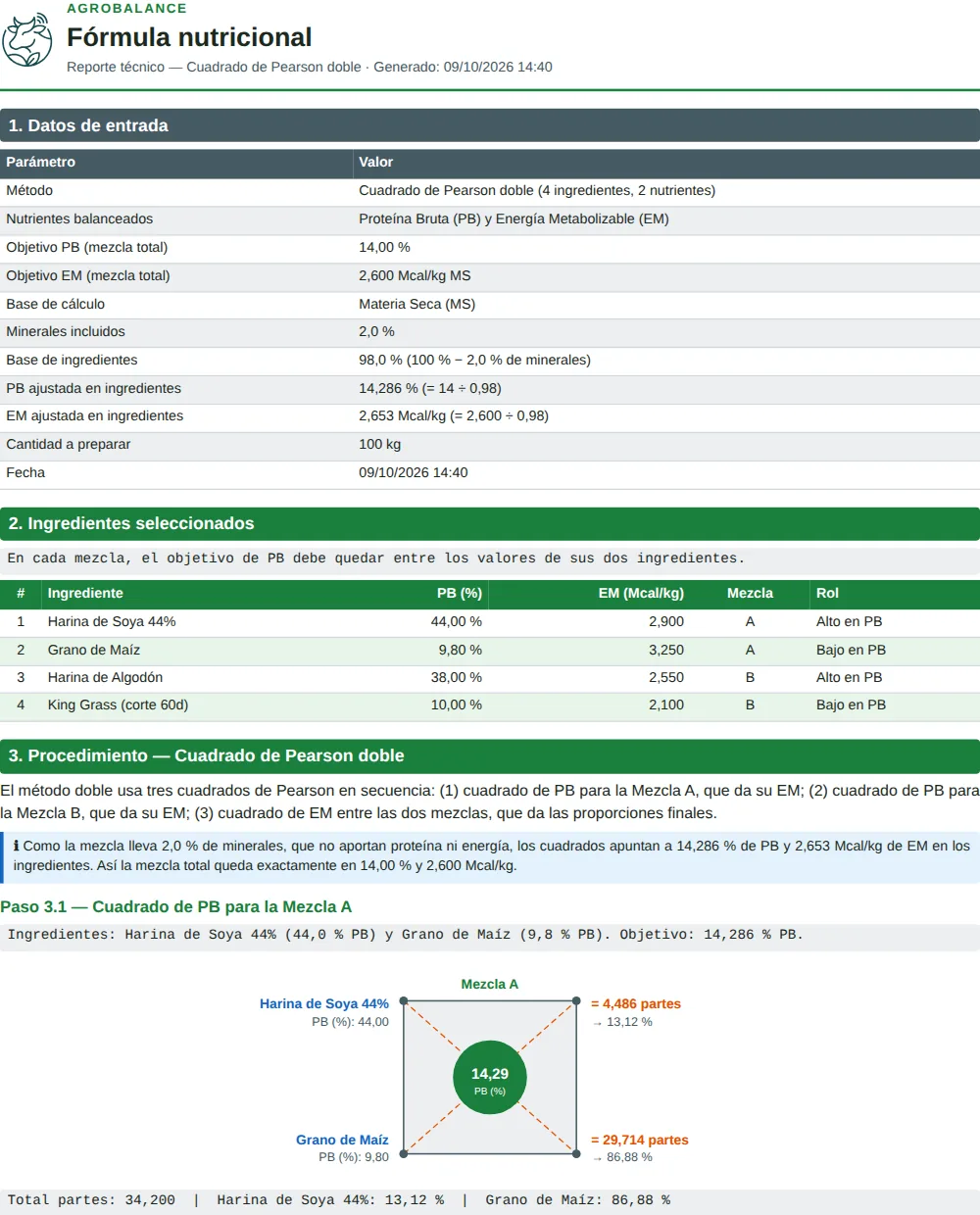980x1215 pixels.
Task: Click the "PB (%)" column header
Action: (x=460, y=593)
